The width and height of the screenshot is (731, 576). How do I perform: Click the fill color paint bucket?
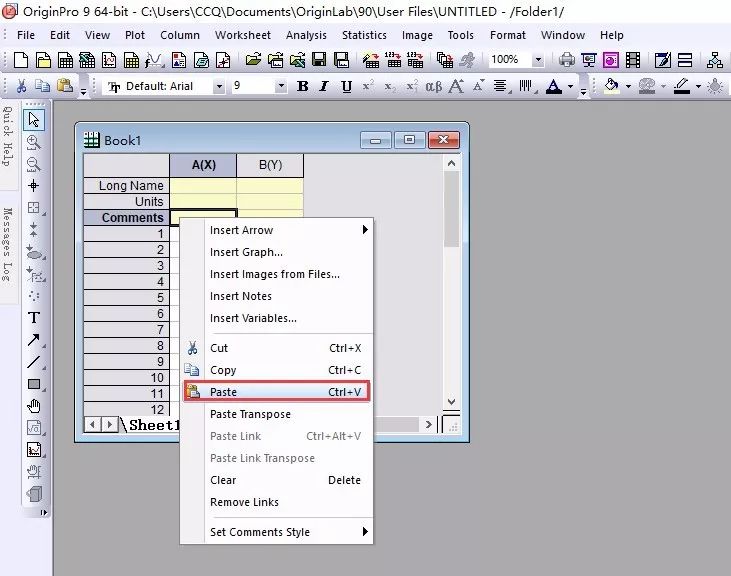pyautogui.click(x=612, y=86)
